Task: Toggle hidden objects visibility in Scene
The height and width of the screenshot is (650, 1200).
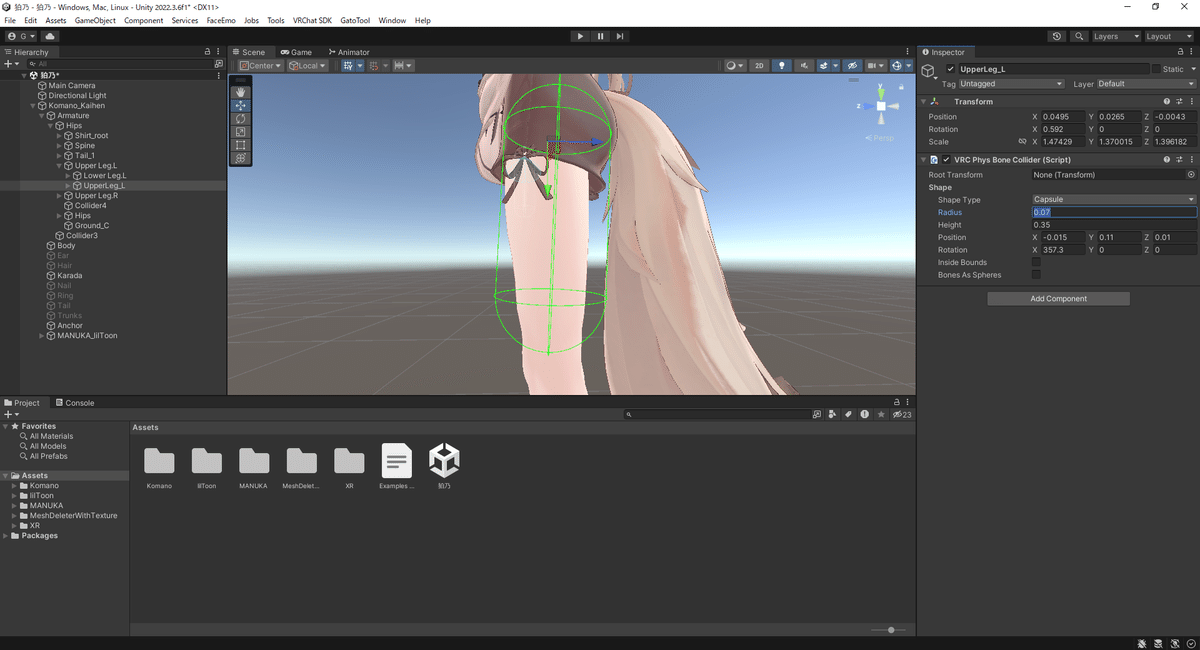Action: pyautogui.click(x=852, y=66)
